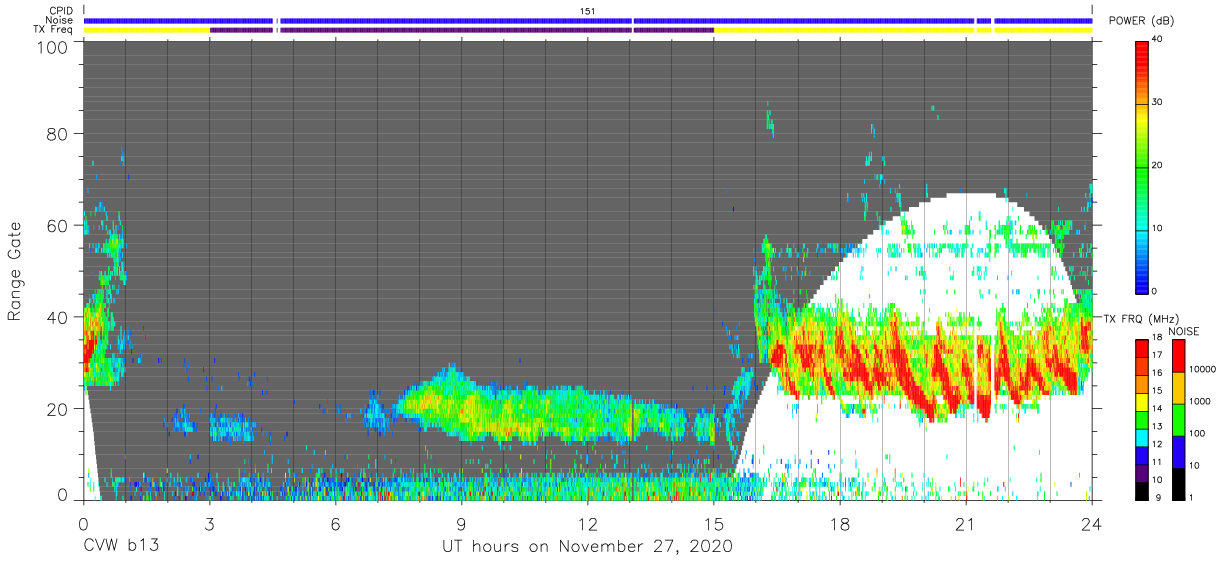
Task: Click the 'TX FRQ (MHz)' label
Action: (1140, 319)
